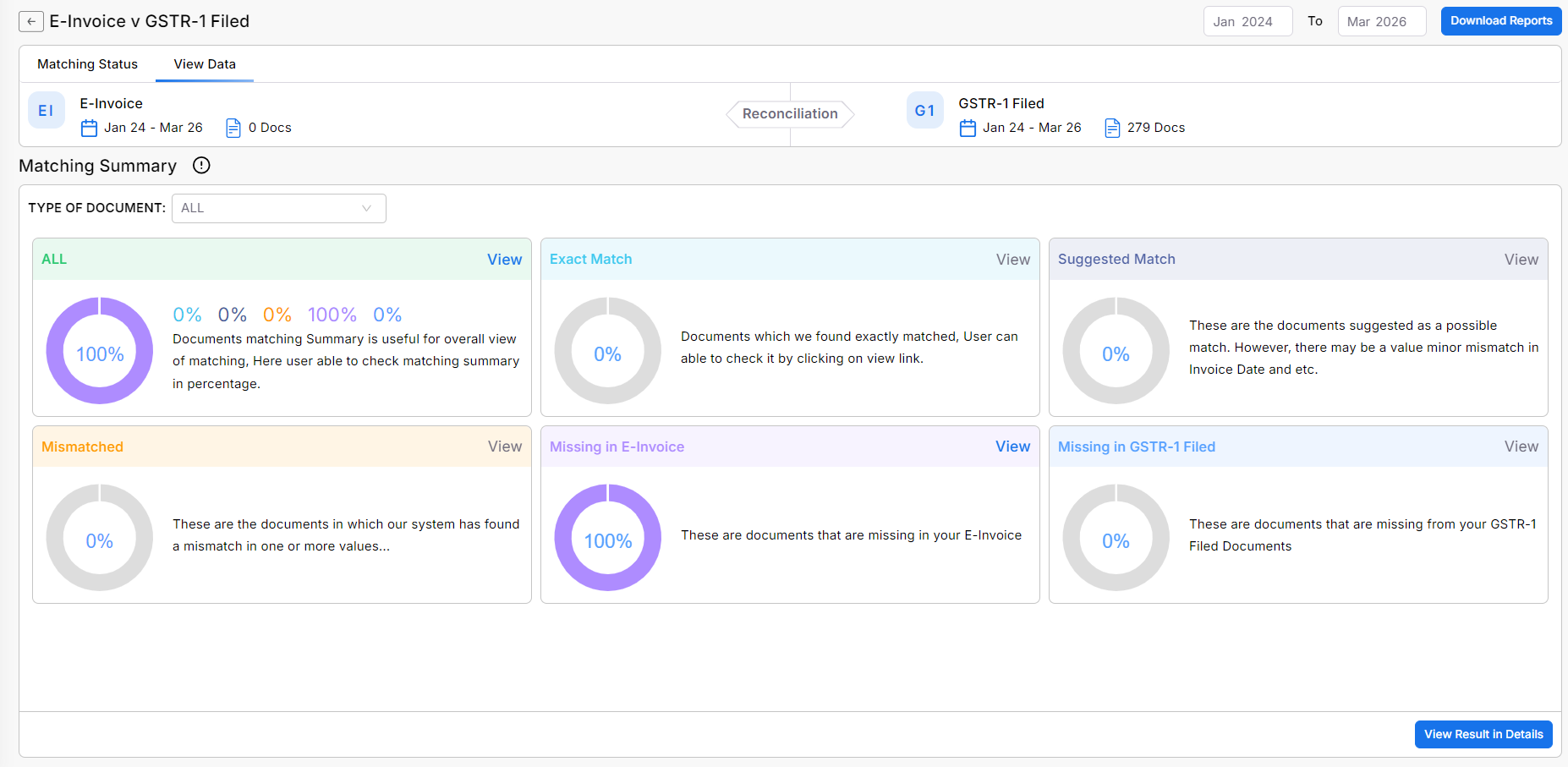The height and width of the screenshot is (767, 1568).
Task: Click the E-Invoice EI badge icon
Action: click(47, 111)
